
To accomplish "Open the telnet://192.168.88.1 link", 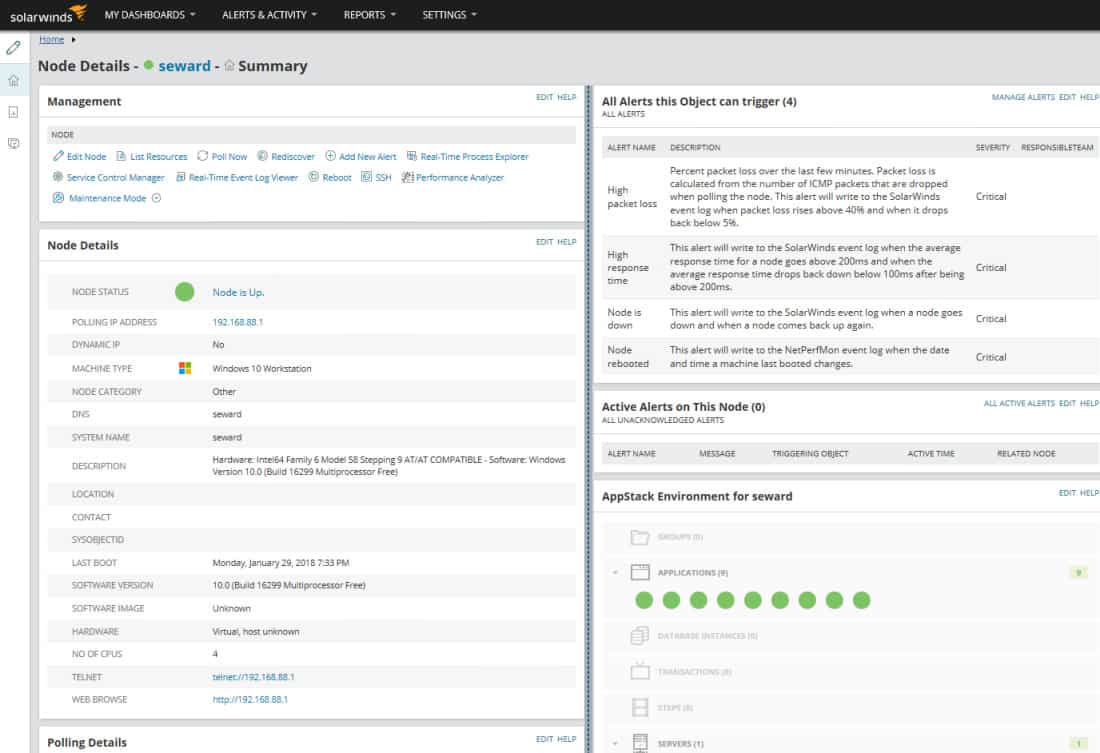I will coord(253,677).
